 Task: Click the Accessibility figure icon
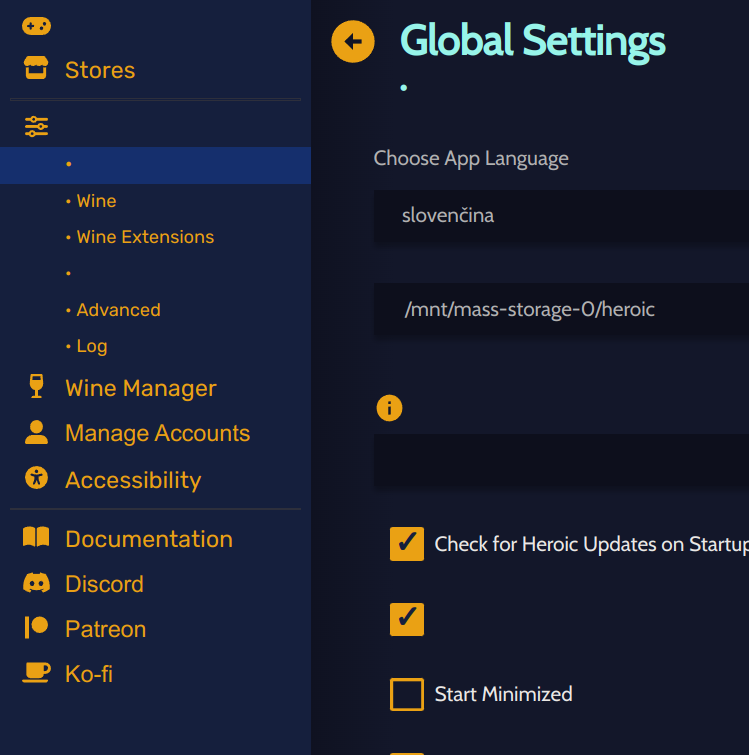click(x=36, y=478)
